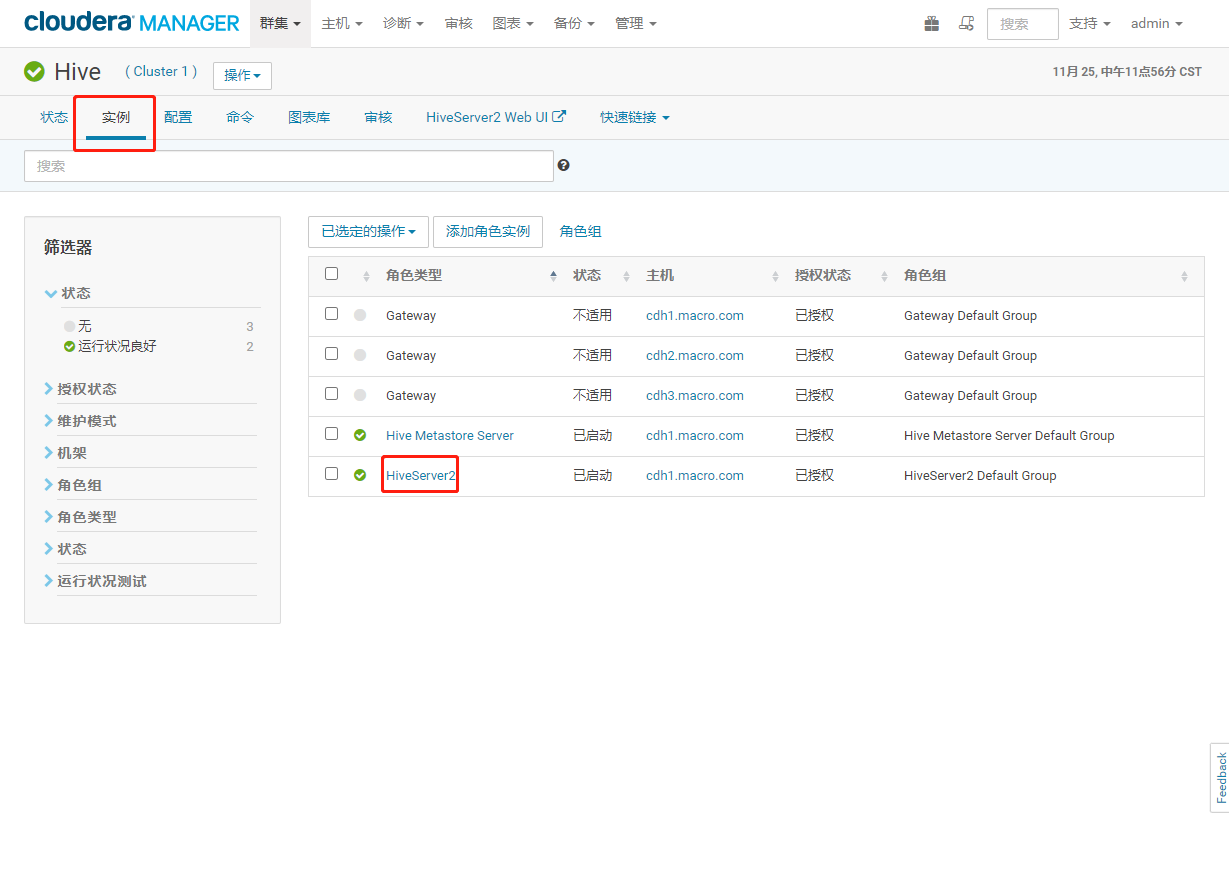Sort by the 授权状态 column header arrows
The width and height of the screenshot is (1229, 890).
point(884,276)
